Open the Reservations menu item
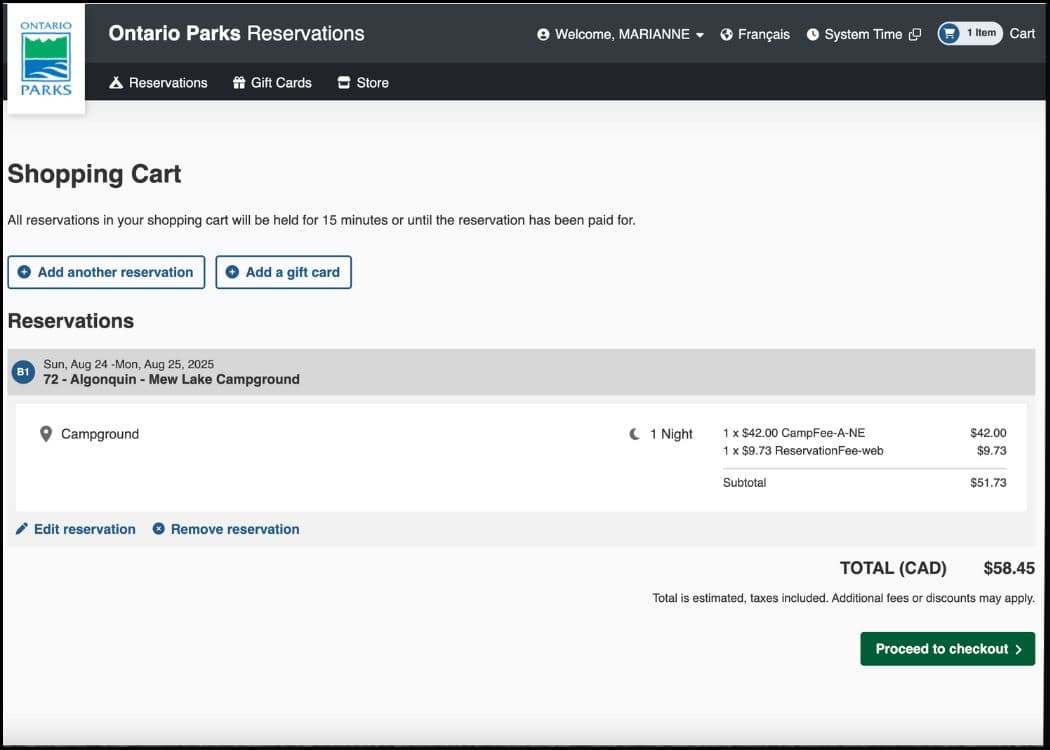The height and width of the screenshot is (750, 1050). coord(158,82)
